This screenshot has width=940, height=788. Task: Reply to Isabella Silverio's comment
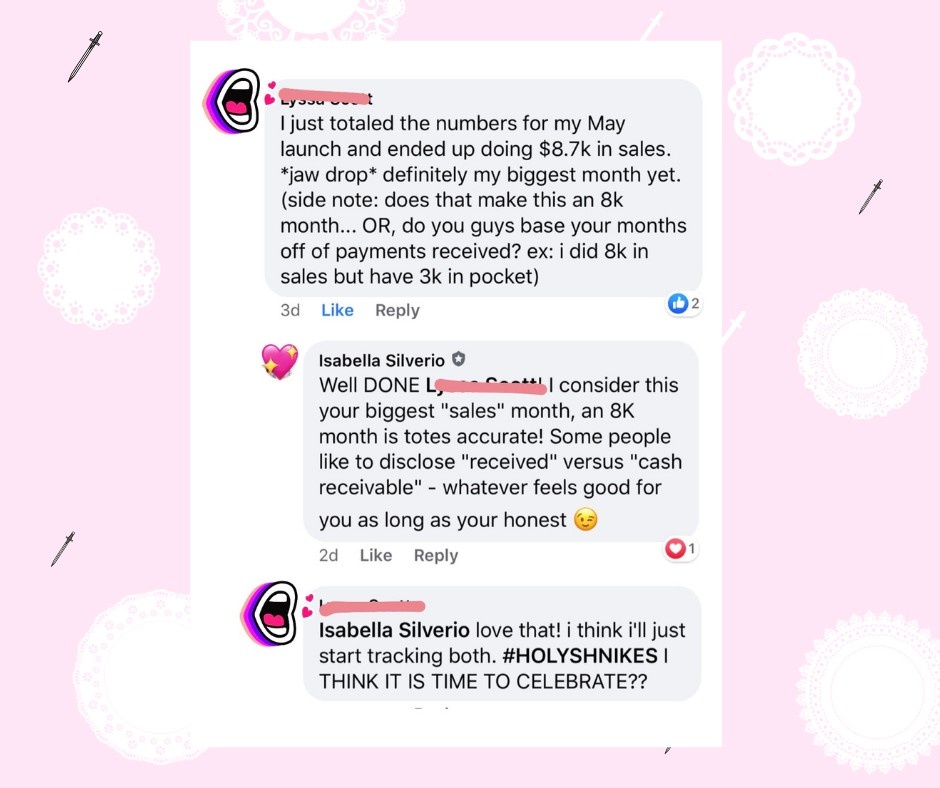point(436,555)
